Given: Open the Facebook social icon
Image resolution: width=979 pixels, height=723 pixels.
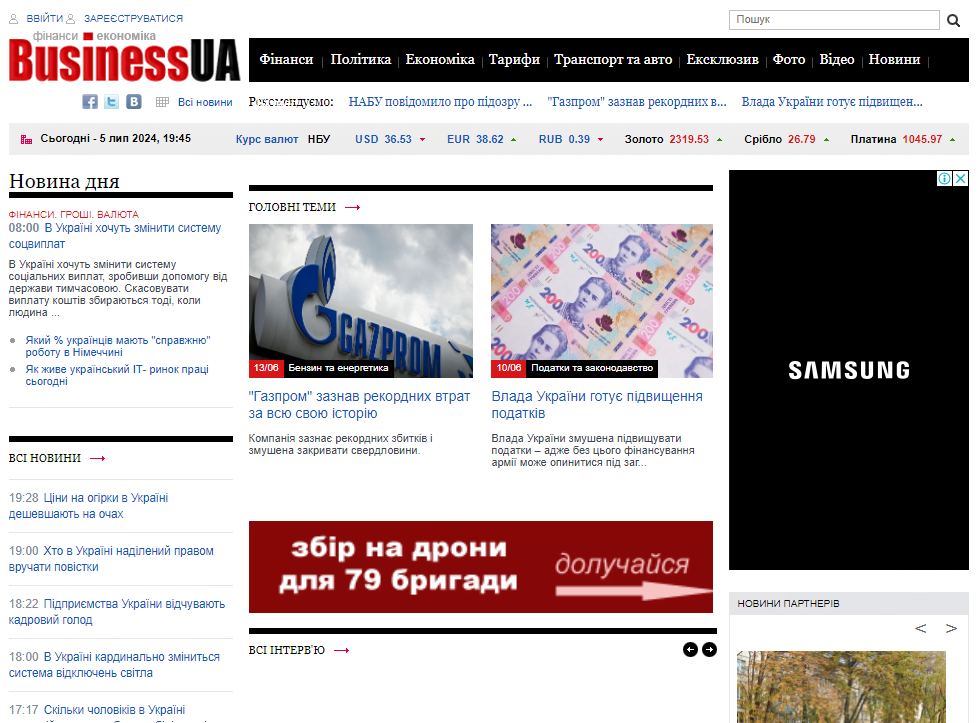Looking at the screenshot, I should 90,102.
